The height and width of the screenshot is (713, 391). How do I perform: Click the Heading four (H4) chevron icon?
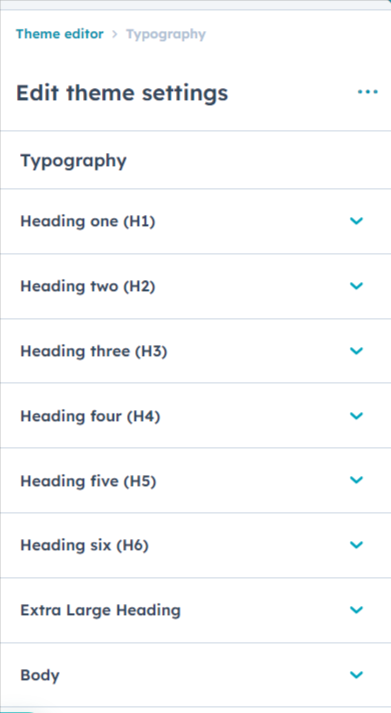(356, 416)
